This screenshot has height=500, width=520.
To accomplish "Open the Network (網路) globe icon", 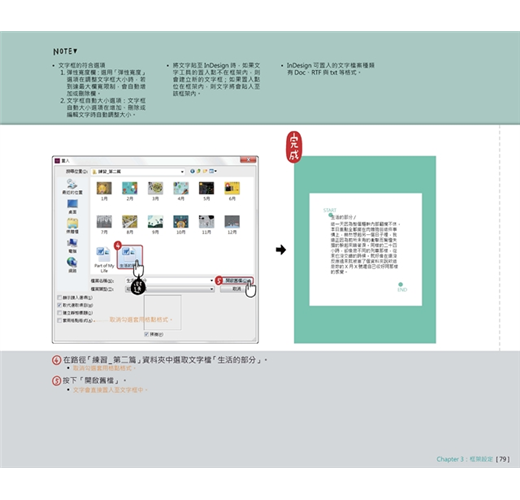I will click(x=72, y=265).
